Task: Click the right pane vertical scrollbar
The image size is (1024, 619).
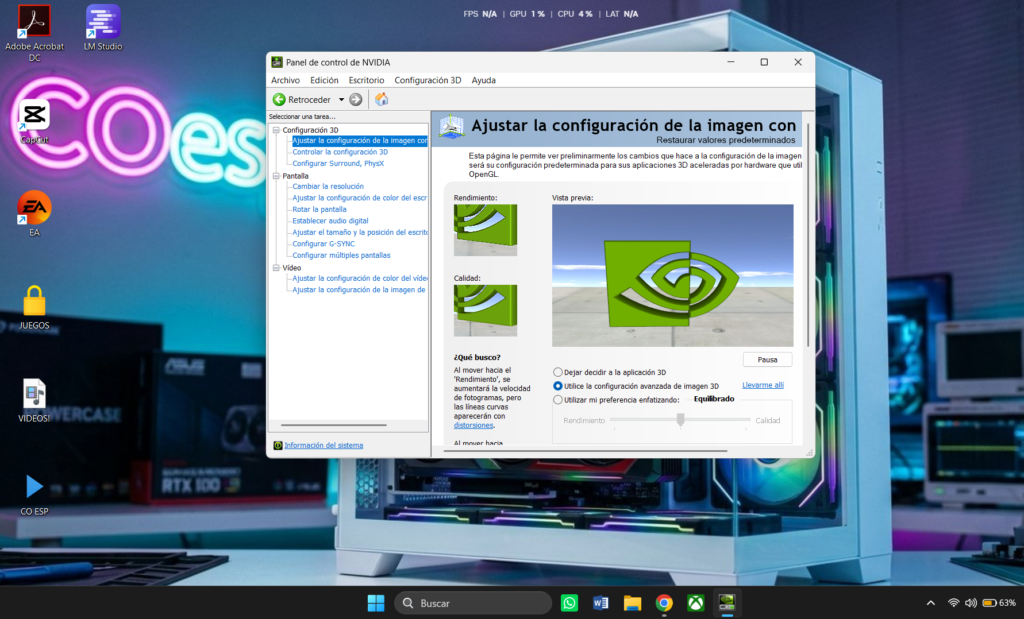Action: tap(808, 235)
